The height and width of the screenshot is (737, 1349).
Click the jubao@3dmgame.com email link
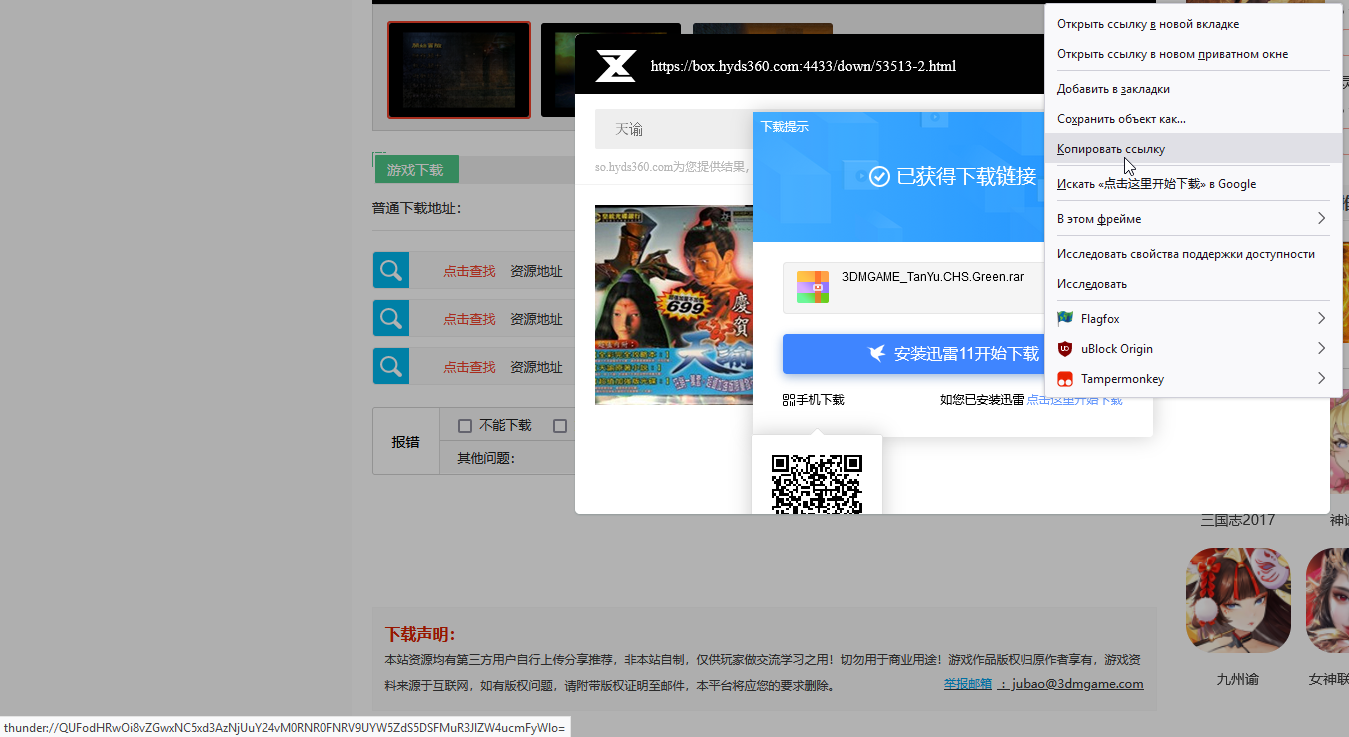(1077, 684)
